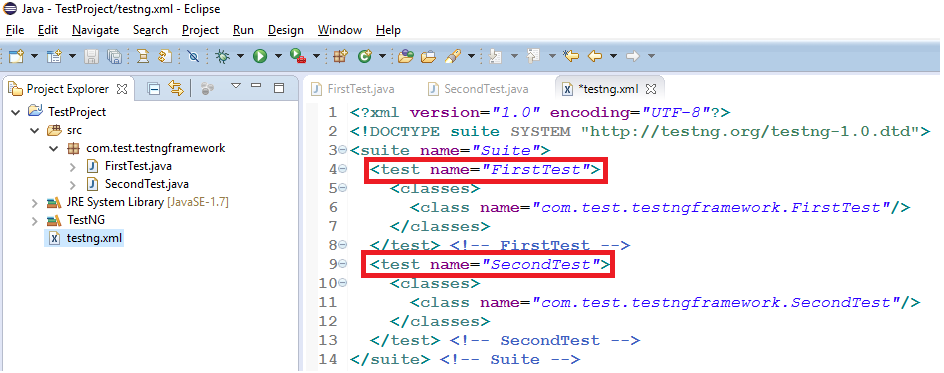The image size is (944, 373).
Task: Open the Design menu
Action: point(286,30)
